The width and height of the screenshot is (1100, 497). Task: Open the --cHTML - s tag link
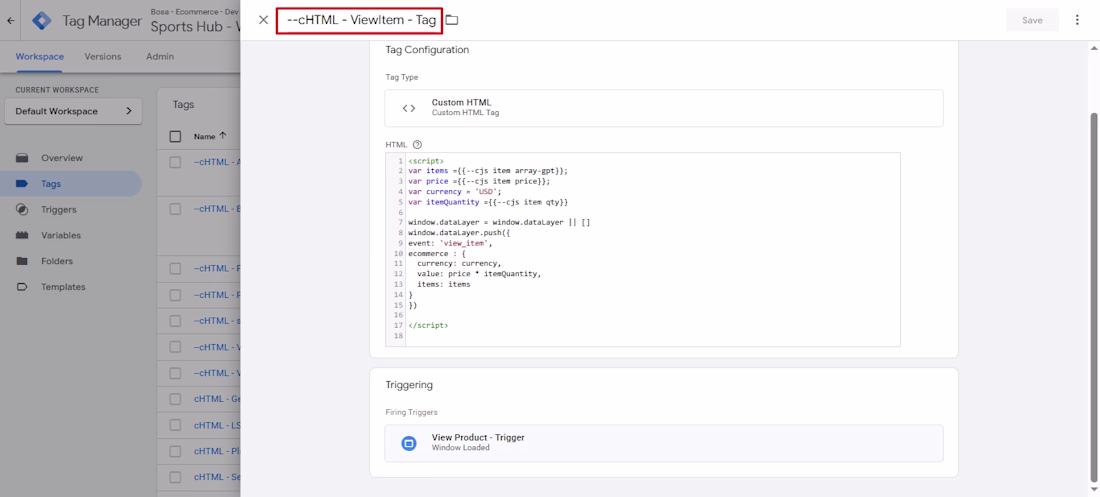217,321
